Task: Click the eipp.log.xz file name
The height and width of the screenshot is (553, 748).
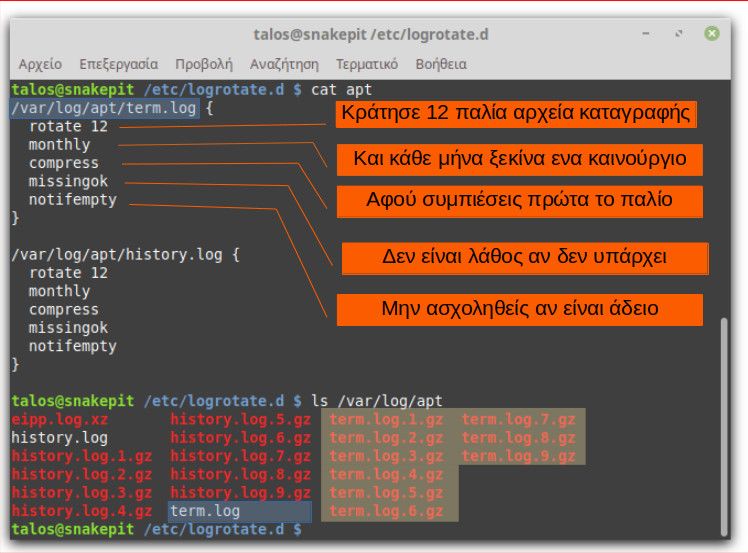Action: point(59,420)
